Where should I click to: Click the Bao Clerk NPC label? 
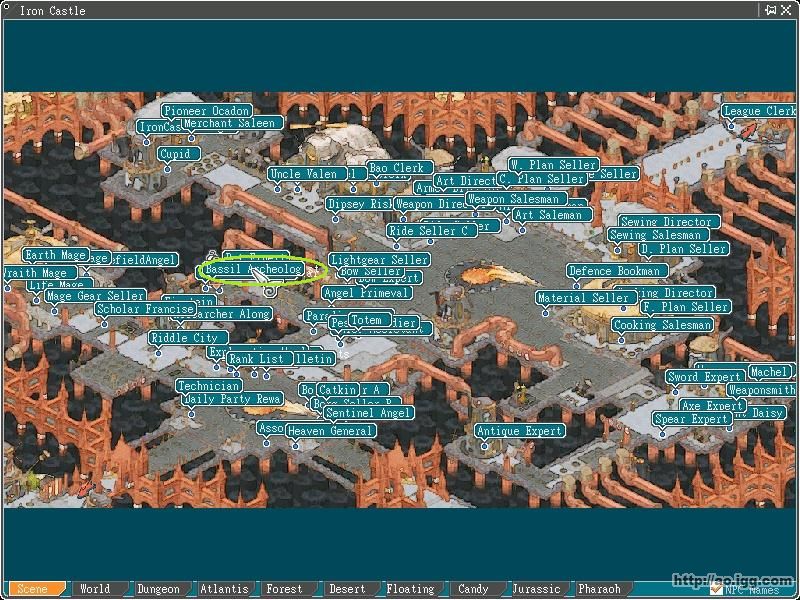click(399, 167)
